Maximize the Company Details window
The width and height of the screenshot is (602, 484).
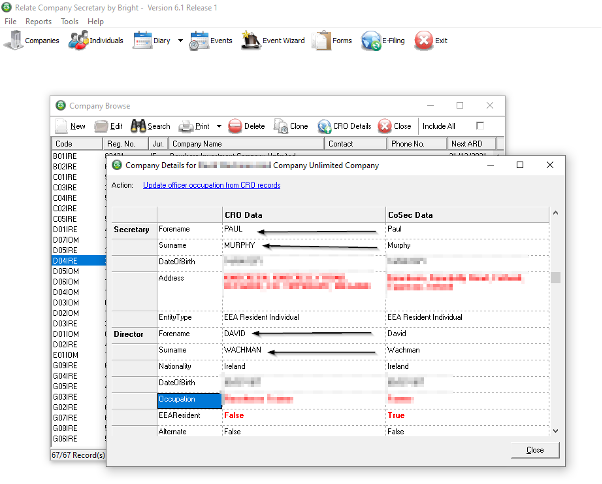click(x=520, y=165)
